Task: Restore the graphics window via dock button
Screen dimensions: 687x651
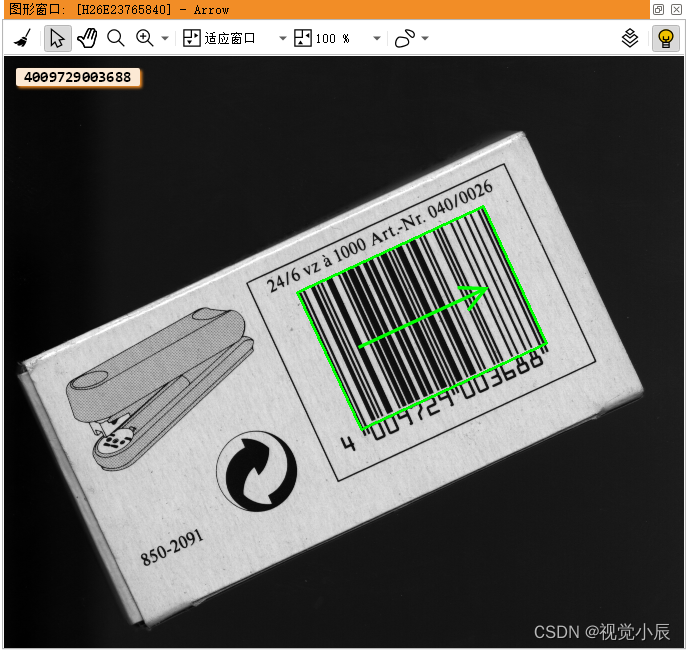Action: 658,9
